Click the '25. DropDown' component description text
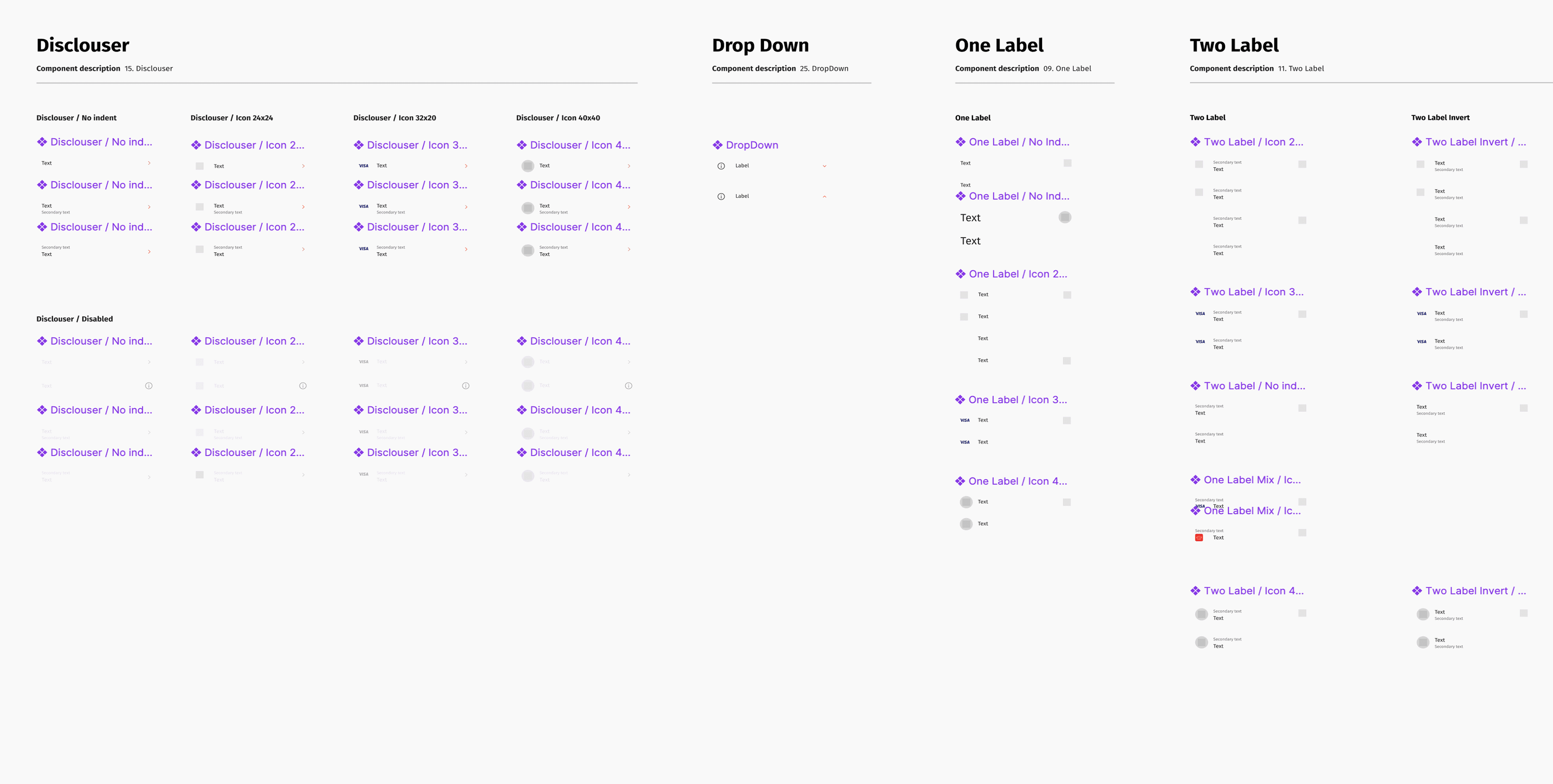The height and width of the screenshot is (784, 1553). coord(824,69)
